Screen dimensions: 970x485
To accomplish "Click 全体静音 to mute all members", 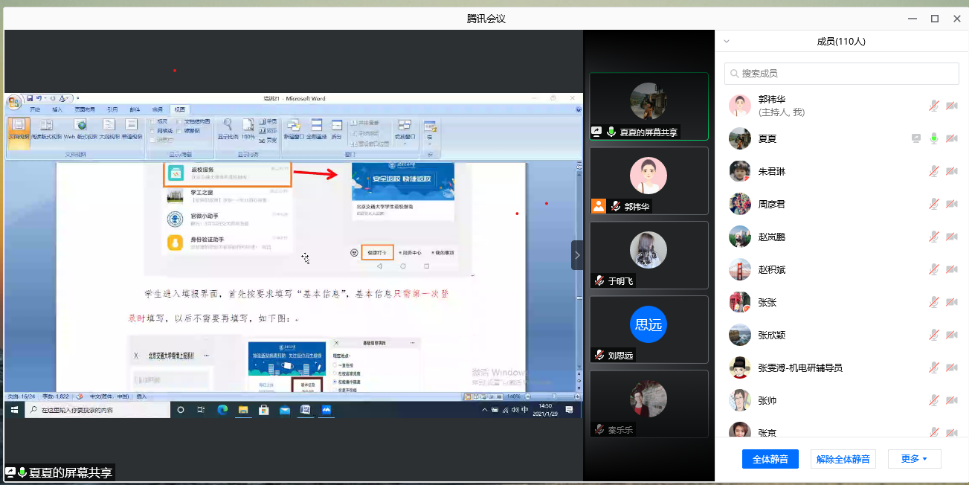I will [x=770, y=459].
